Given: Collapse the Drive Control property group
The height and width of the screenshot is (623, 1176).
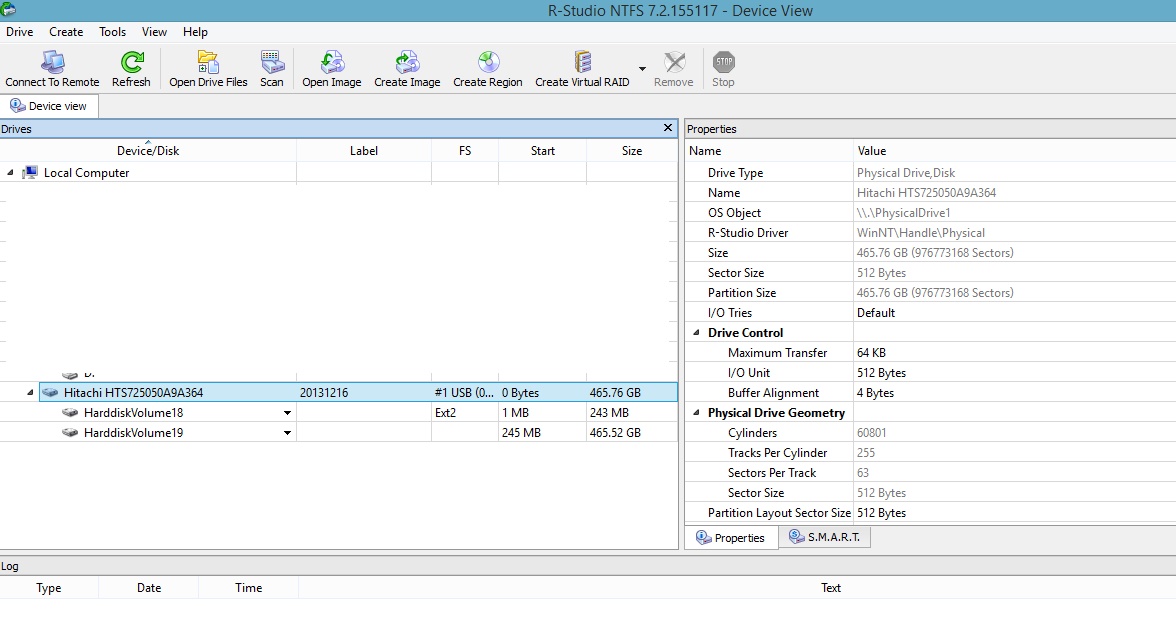Looking at the screenshot, I should point(696,332).
